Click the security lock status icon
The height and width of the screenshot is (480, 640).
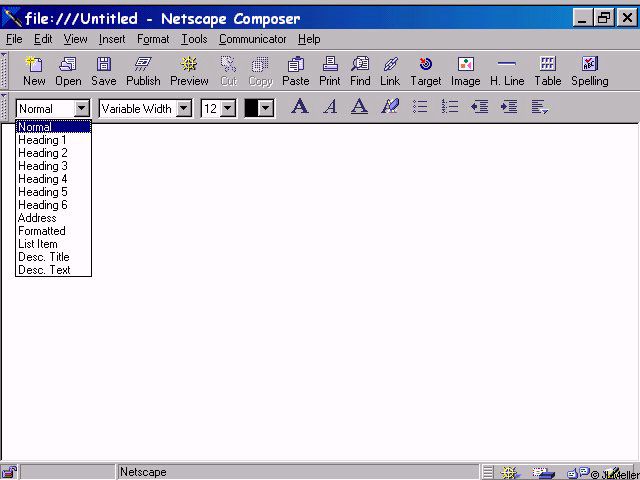pos(9,472)
